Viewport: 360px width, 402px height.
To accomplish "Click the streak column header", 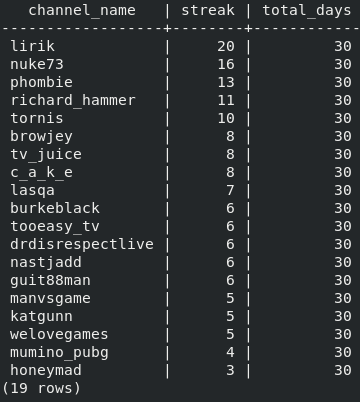I will point(208,10).
